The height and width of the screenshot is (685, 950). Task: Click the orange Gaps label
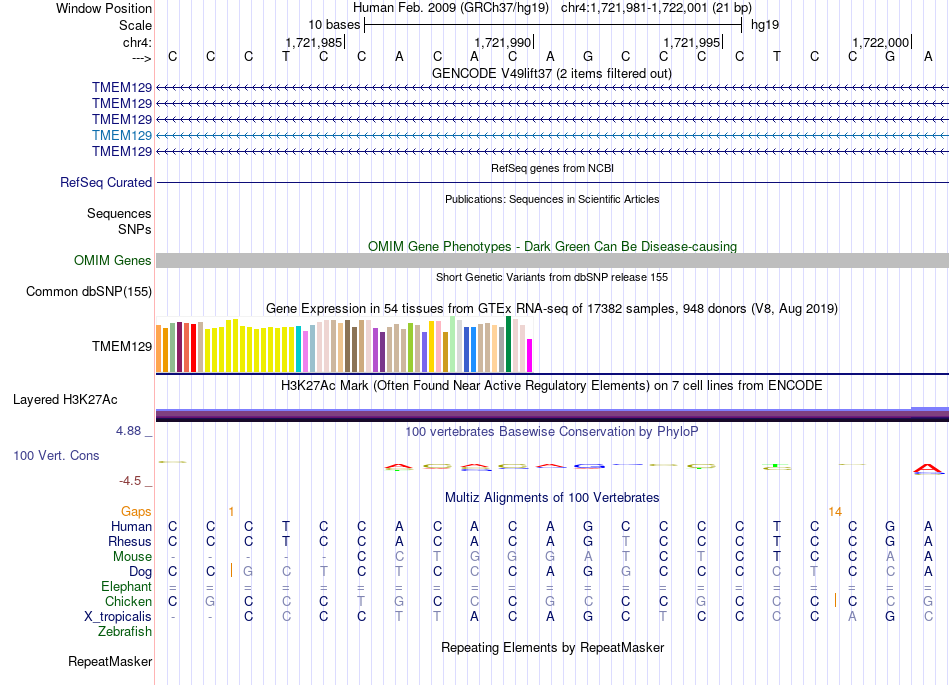point(136,512)
